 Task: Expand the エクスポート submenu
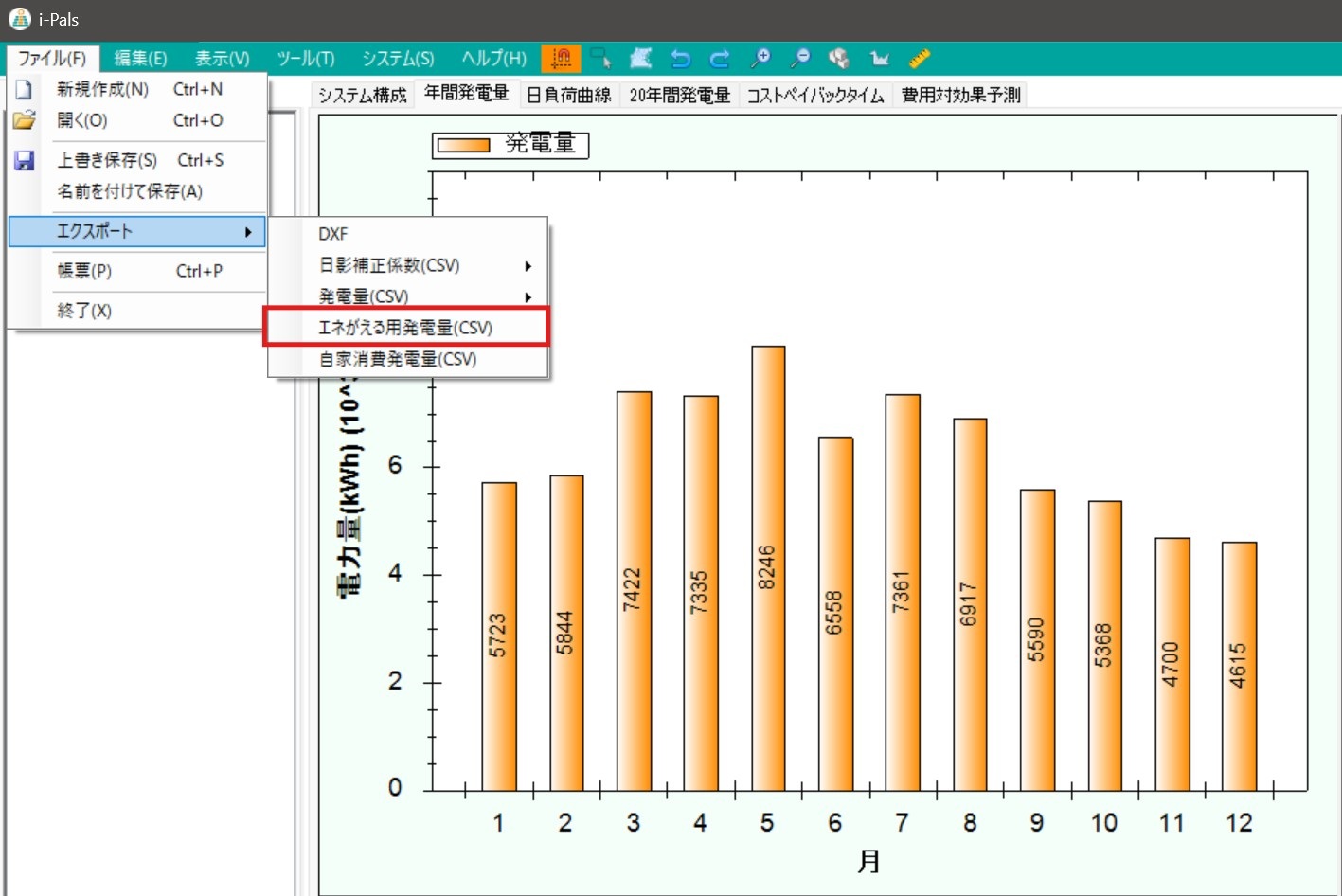tap(137, 231)
